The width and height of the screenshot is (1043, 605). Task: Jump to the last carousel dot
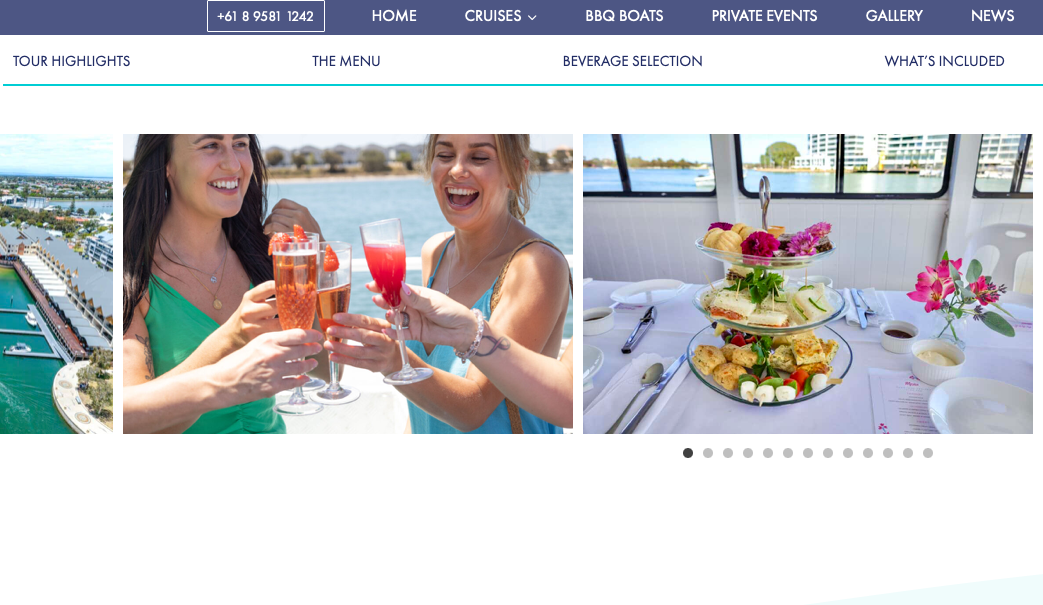928,453
